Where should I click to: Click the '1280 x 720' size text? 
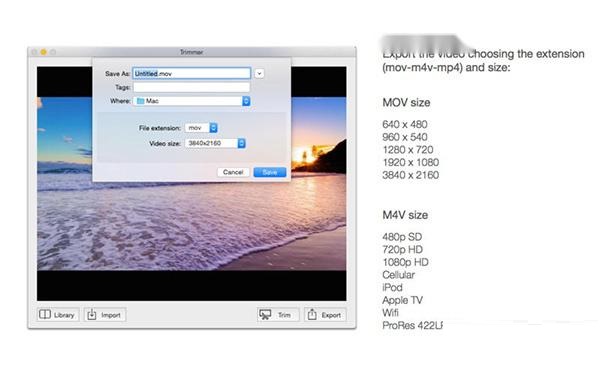click(x=408, y=150)
